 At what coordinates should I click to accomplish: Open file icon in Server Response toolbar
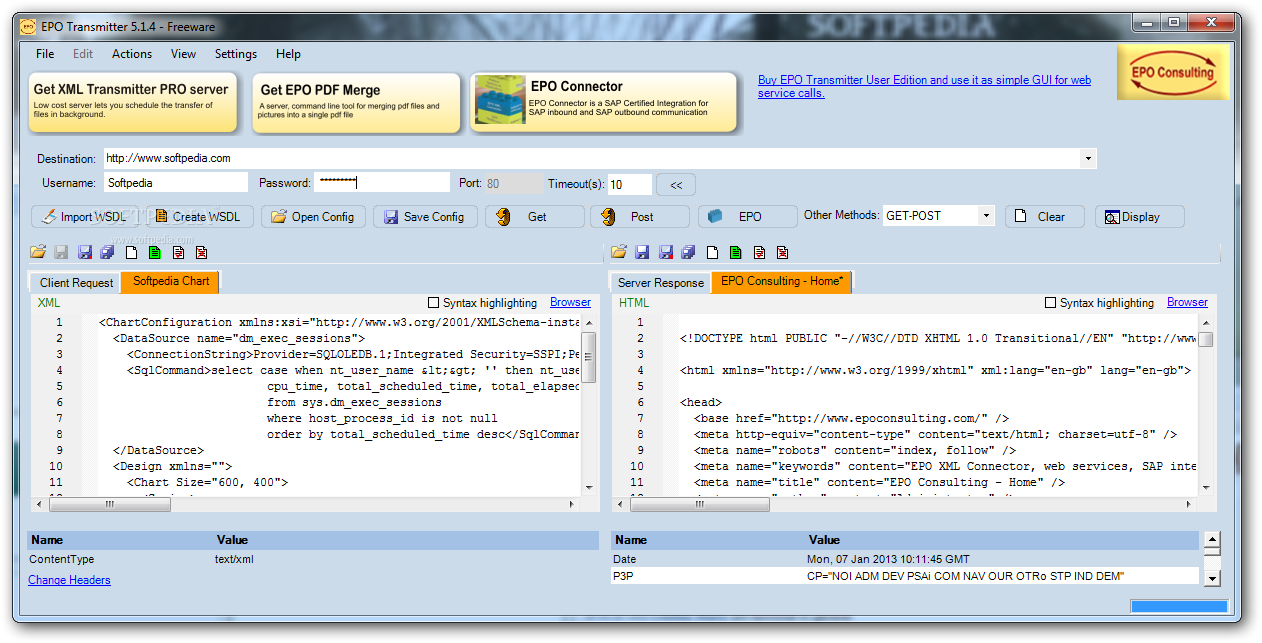pos(619,252)
